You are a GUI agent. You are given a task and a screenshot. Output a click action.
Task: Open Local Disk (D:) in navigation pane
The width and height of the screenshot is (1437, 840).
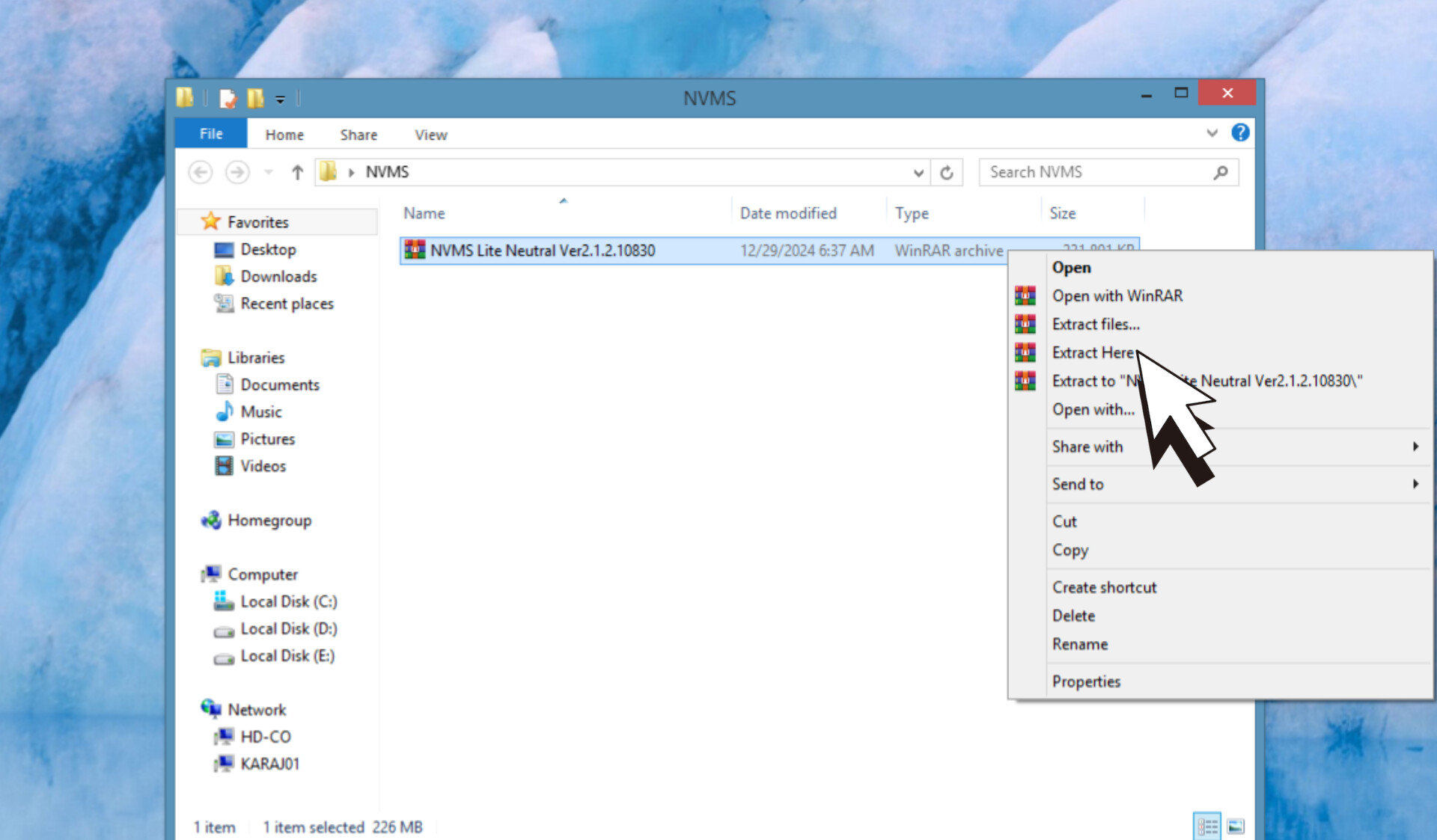[288, 629]
